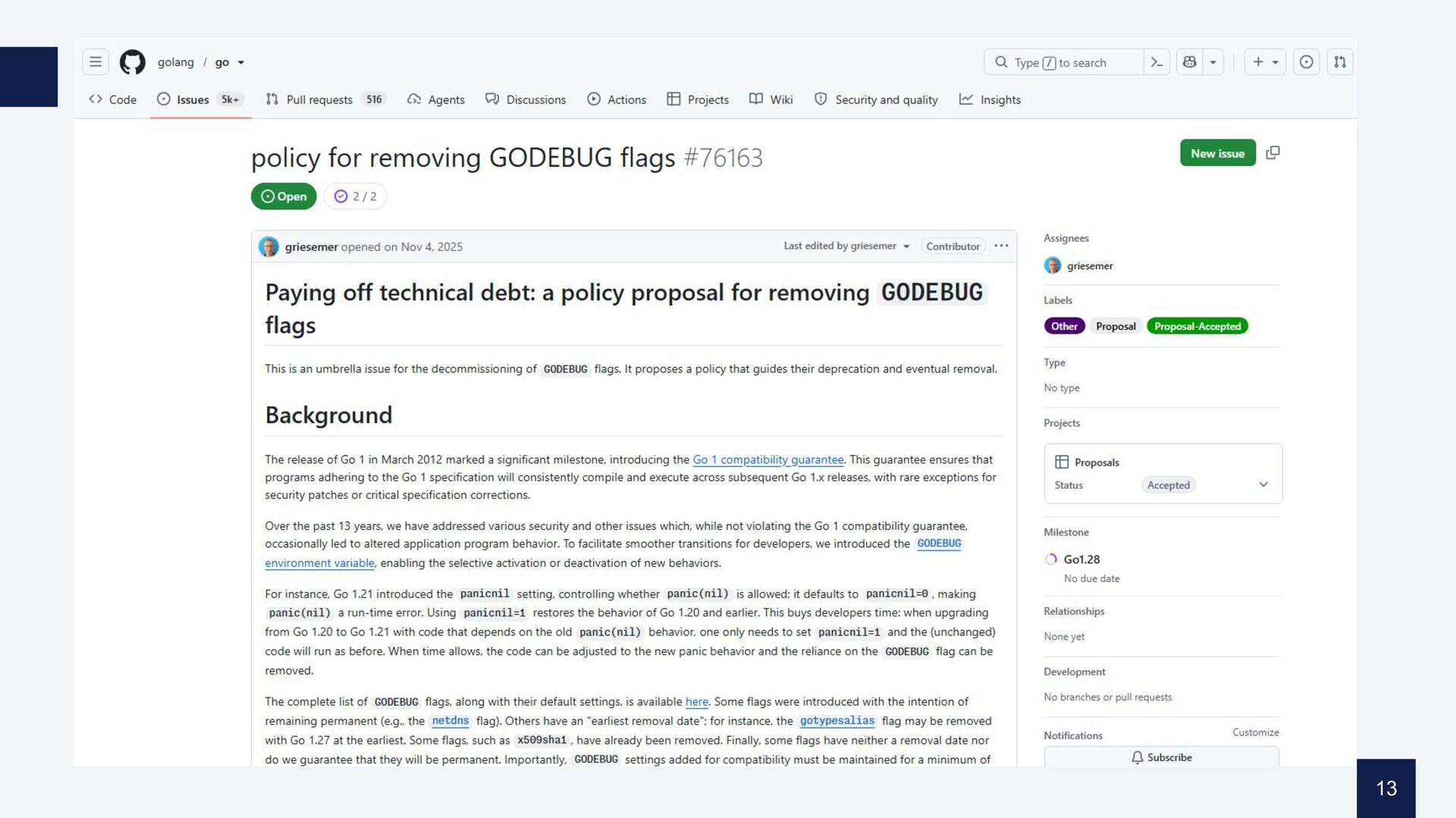The height and width of the screenshot is (818, 1456).
Task: Filter by the Proposal label
Action: point(1116,326)
